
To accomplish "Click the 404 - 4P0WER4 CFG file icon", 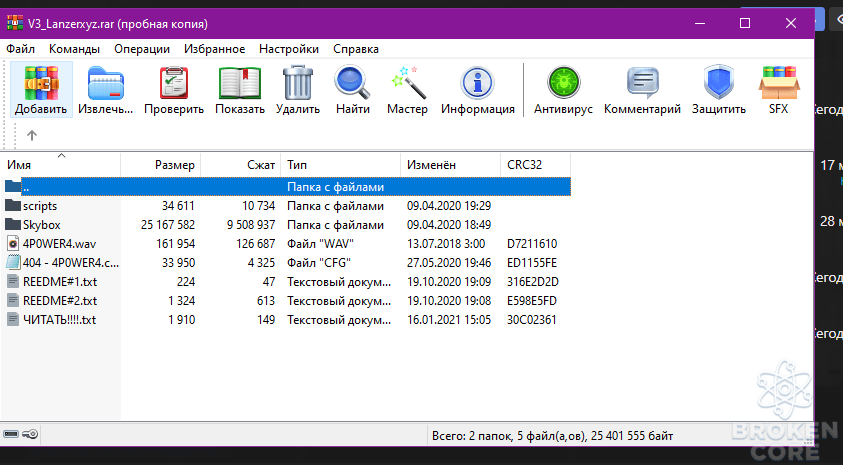I will coord(13,262).
